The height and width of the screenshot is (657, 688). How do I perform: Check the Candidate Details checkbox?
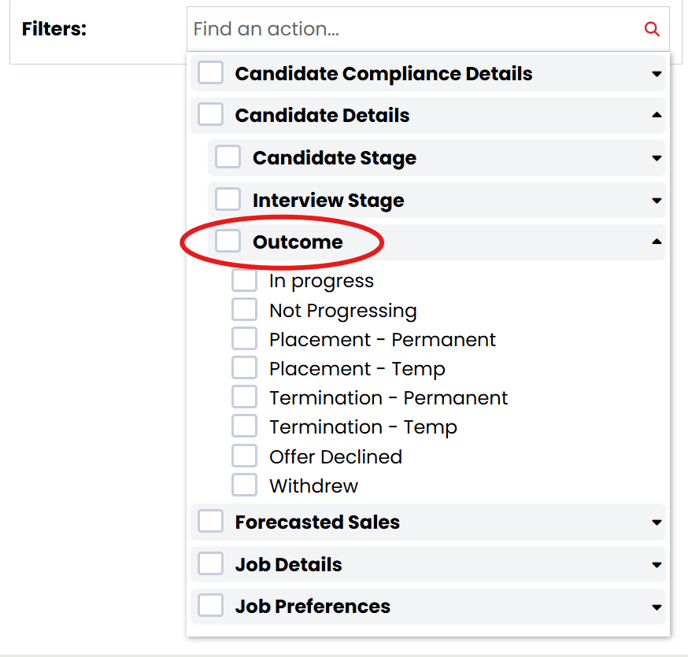(x=211, y=115)
